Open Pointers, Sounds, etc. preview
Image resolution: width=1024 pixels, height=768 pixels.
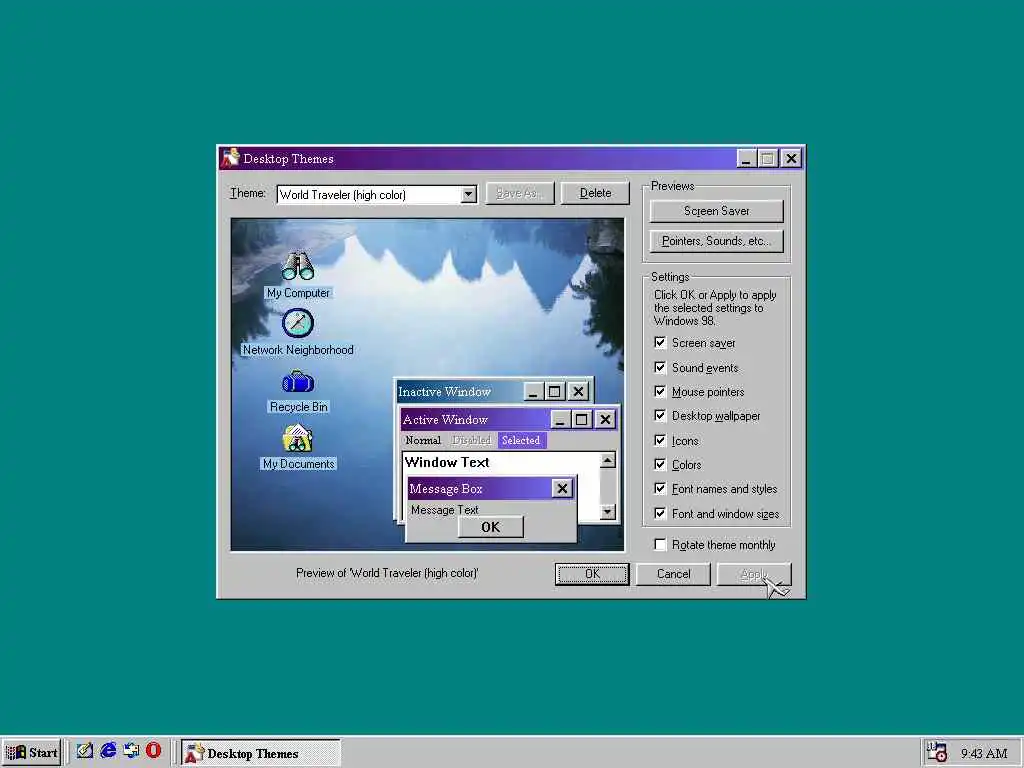coord(716,241)
